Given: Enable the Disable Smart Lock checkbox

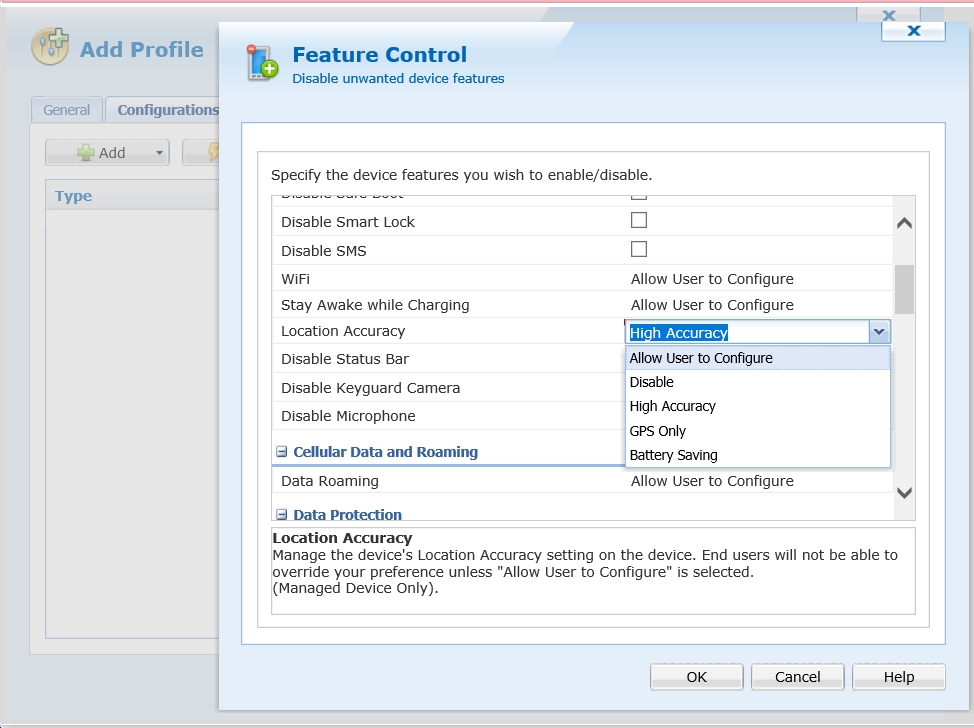Looking at the screenshot, I should click(x=638, y=220).
